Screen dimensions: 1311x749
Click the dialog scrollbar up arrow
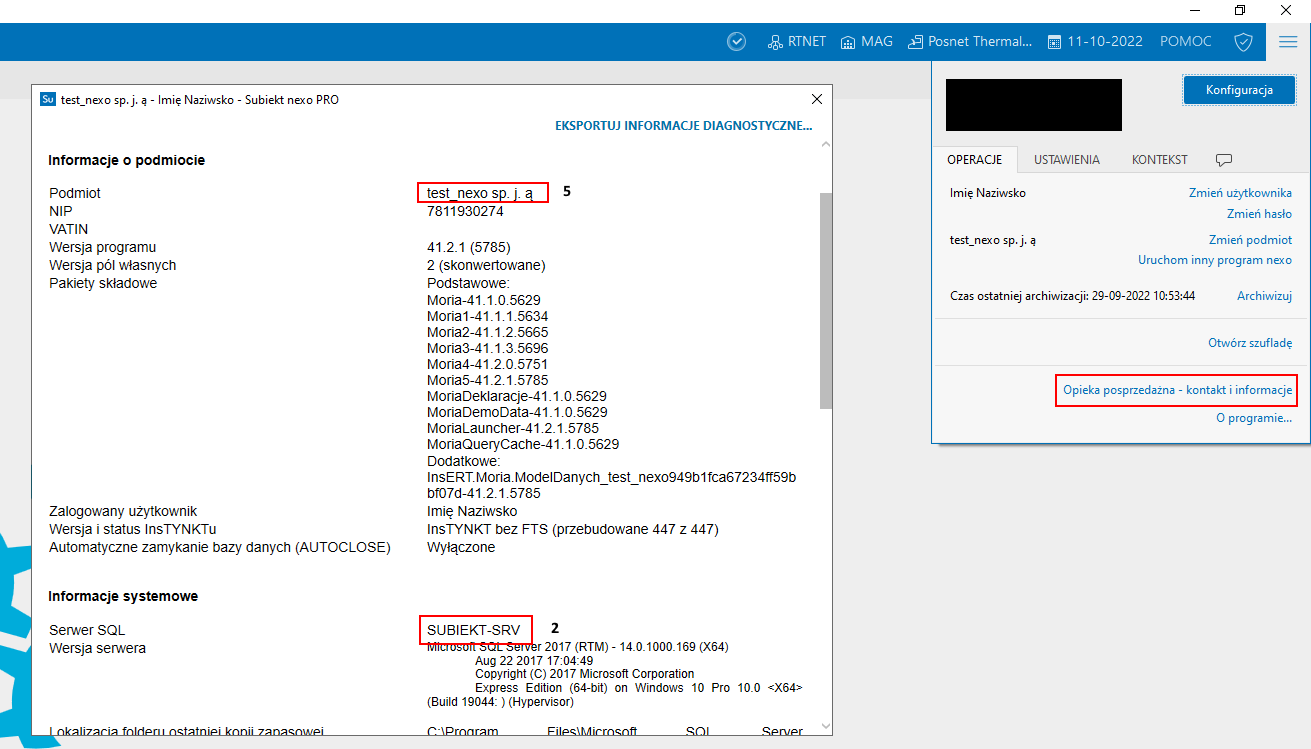[825, 145]
